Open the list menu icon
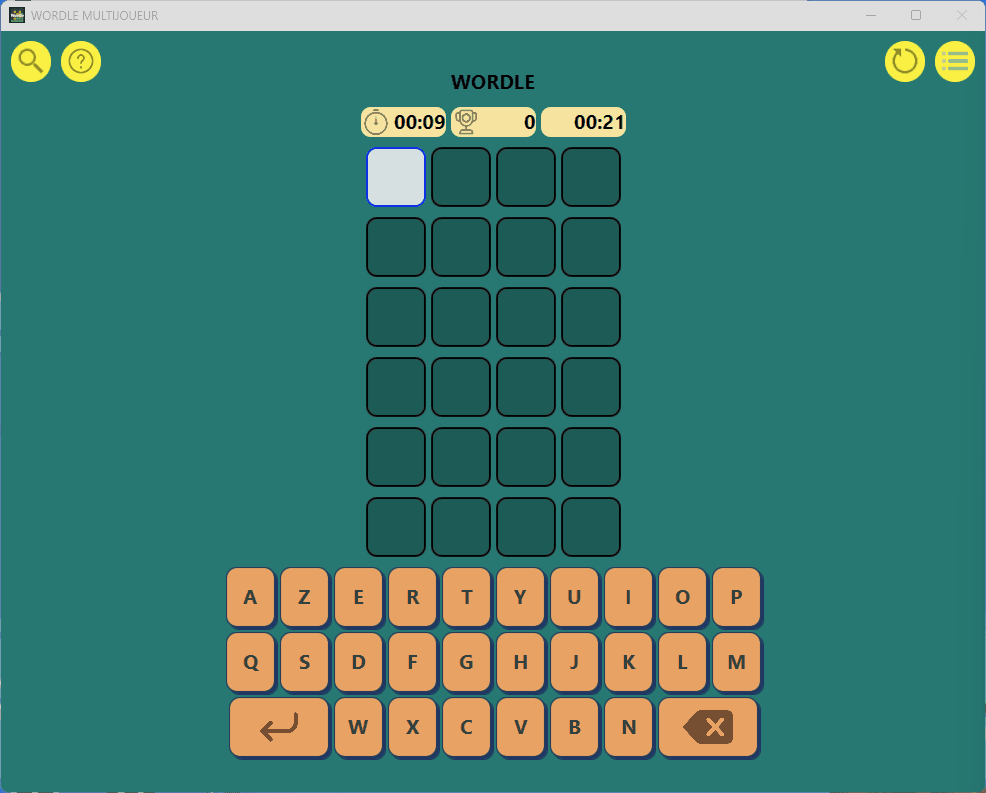Image resolution: width=986 pixels, height=793 pixels. tap(955, 62)
